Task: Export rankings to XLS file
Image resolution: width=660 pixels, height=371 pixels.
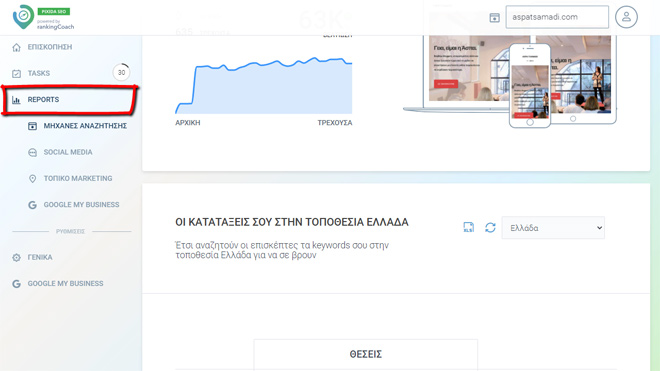Action: 468,227
